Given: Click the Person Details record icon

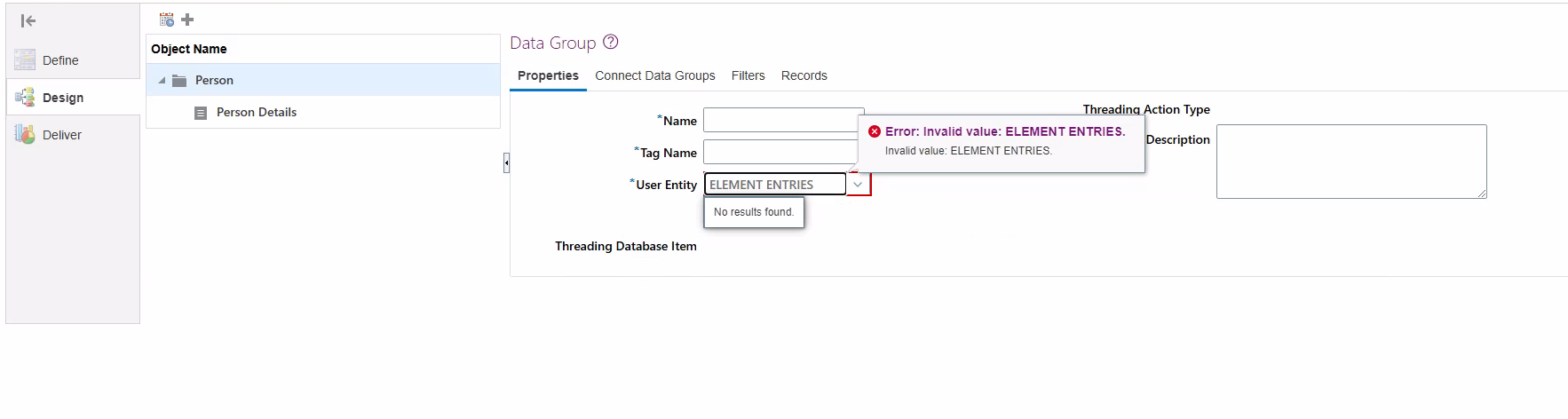Looking at the screenshot, I should (201, 113).
